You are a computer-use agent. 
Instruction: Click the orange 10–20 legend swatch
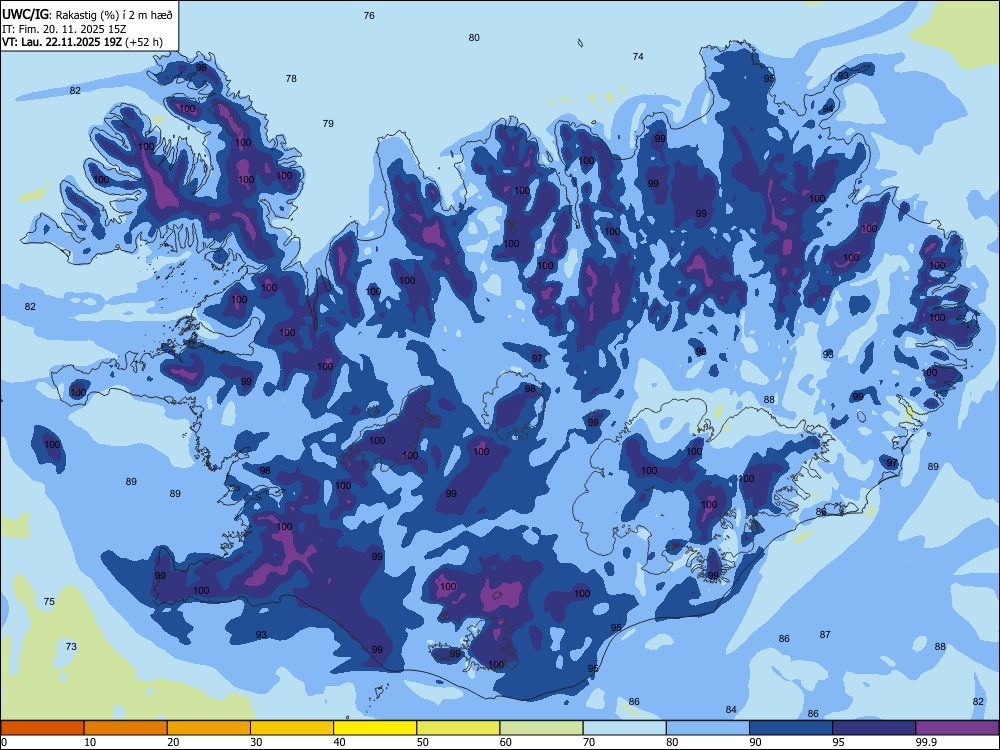tap(126, 728)
